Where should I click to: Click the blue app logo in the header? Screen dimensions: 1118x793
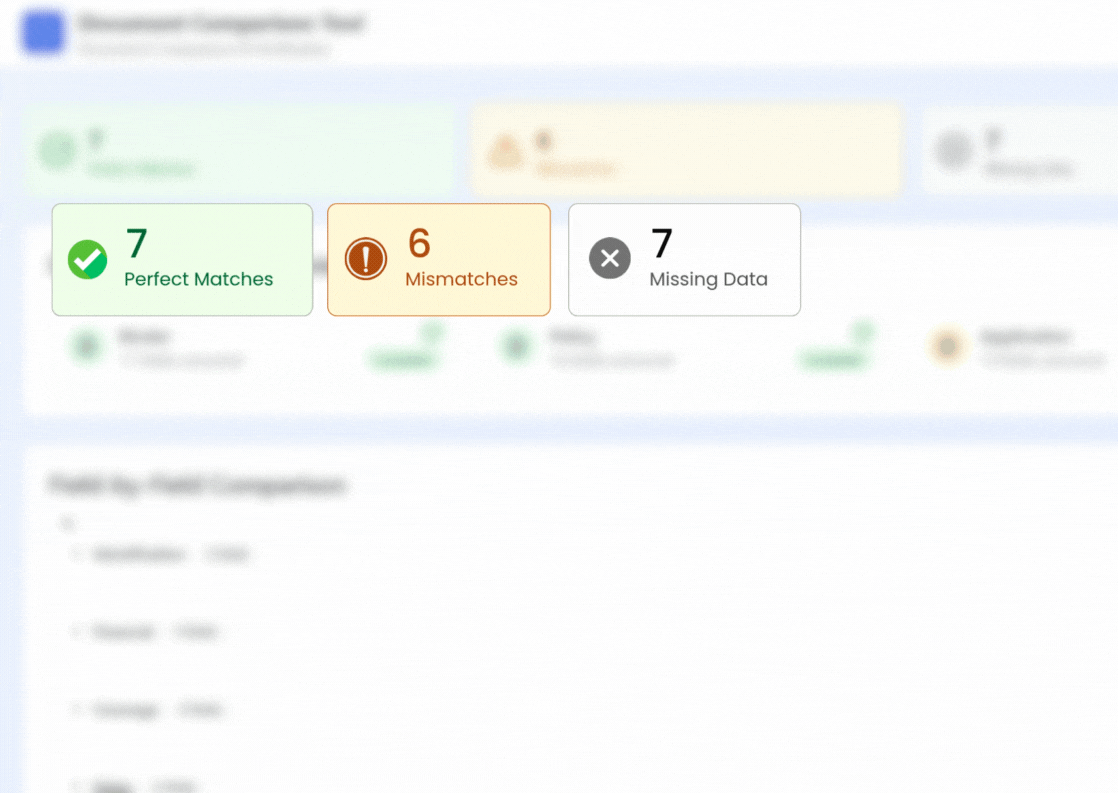point(43,34)
